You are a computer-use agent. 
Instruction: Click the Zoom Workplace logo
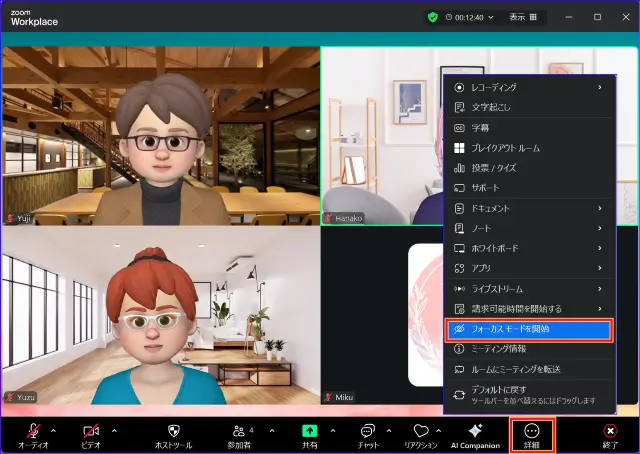tap(34, 18)
